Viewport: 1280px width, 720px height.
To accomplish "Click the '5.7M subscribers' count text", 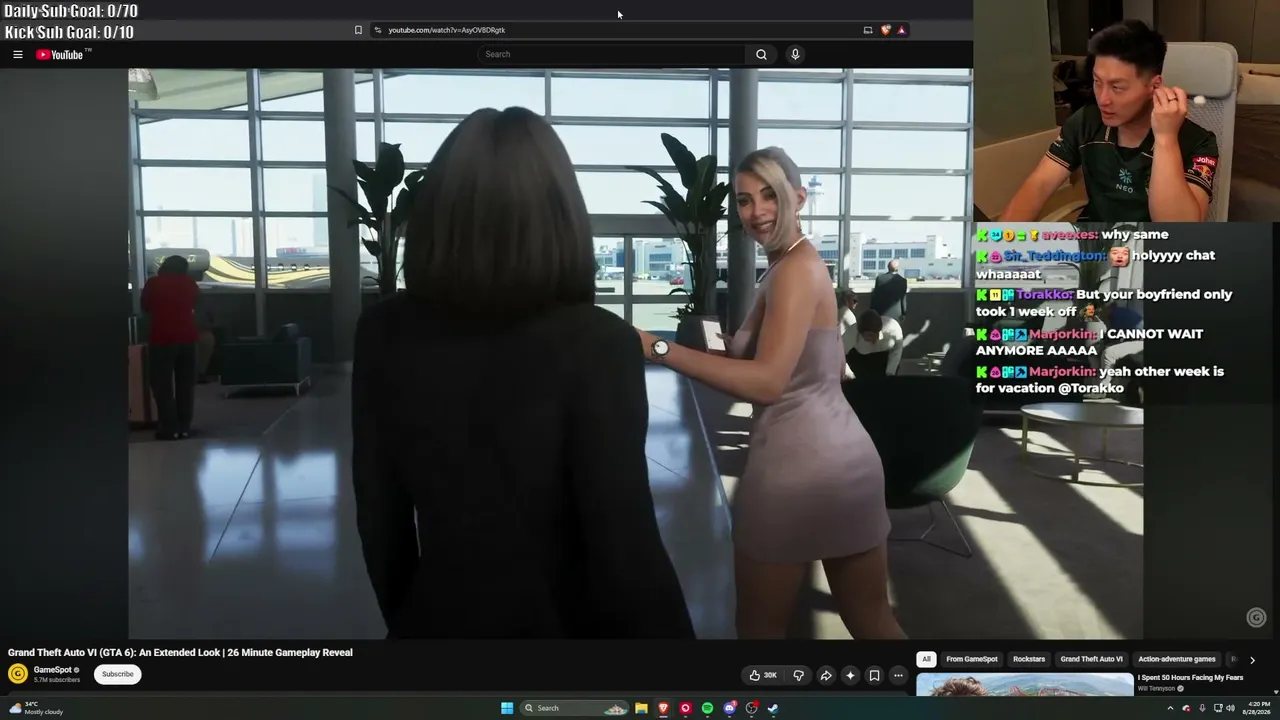I will pyautogui.click(x=57, y=680).
